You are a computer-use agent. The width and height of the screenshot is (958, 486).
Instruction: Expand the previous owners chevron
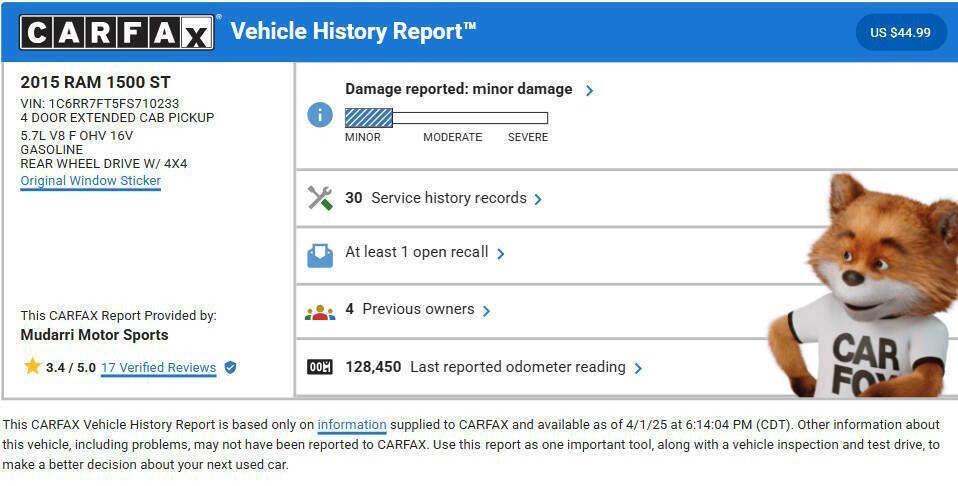click(487, 311)
